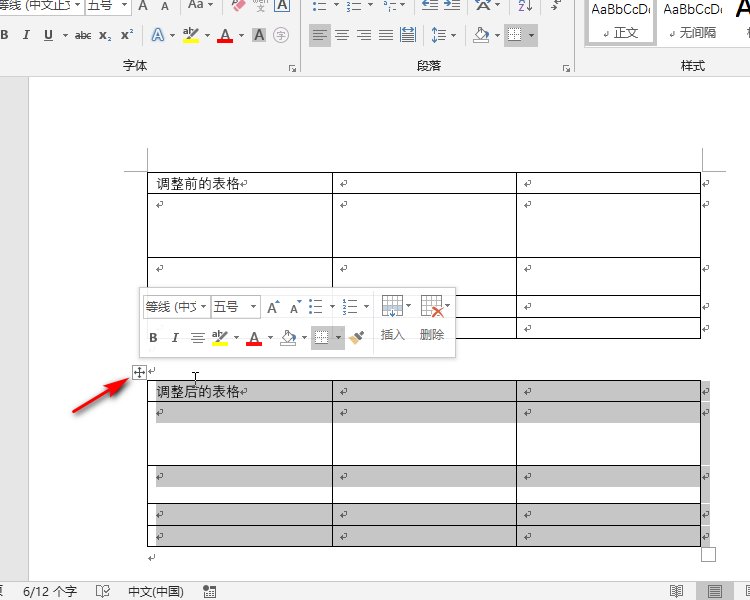750x600 pixels.
Task: Justify text in the ribbon
Action: (x=386, y=35)
